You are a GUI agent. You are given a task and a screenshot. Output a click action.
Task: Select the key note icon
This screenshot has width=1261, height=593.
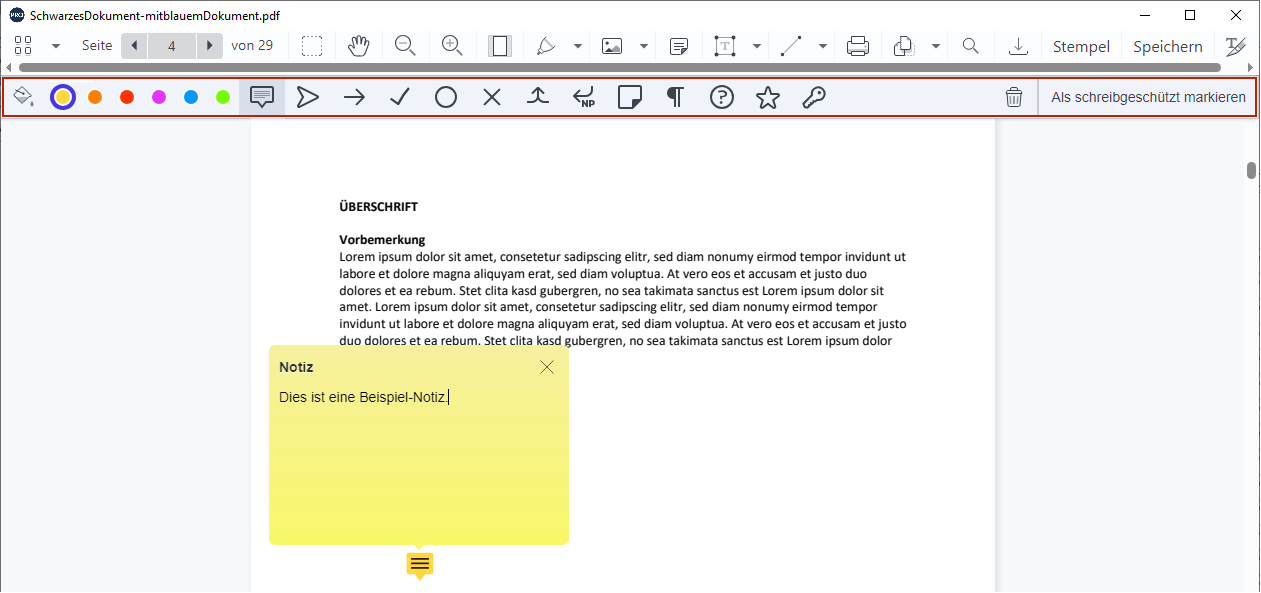point(814,97)
